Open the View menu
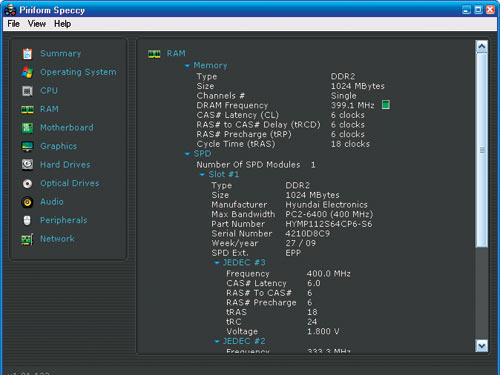The image size is (500, 375). pos(37,24)
